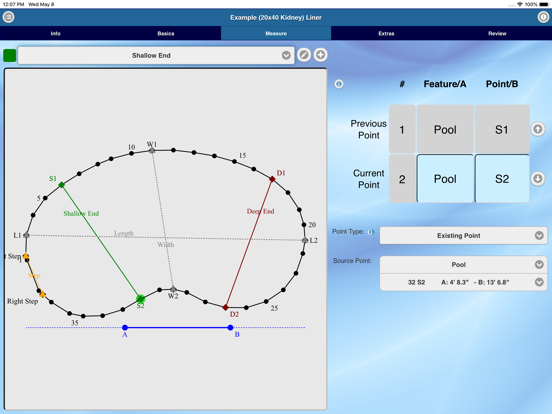Select the W2 width point
552x414 pixels.
point(173,289)
